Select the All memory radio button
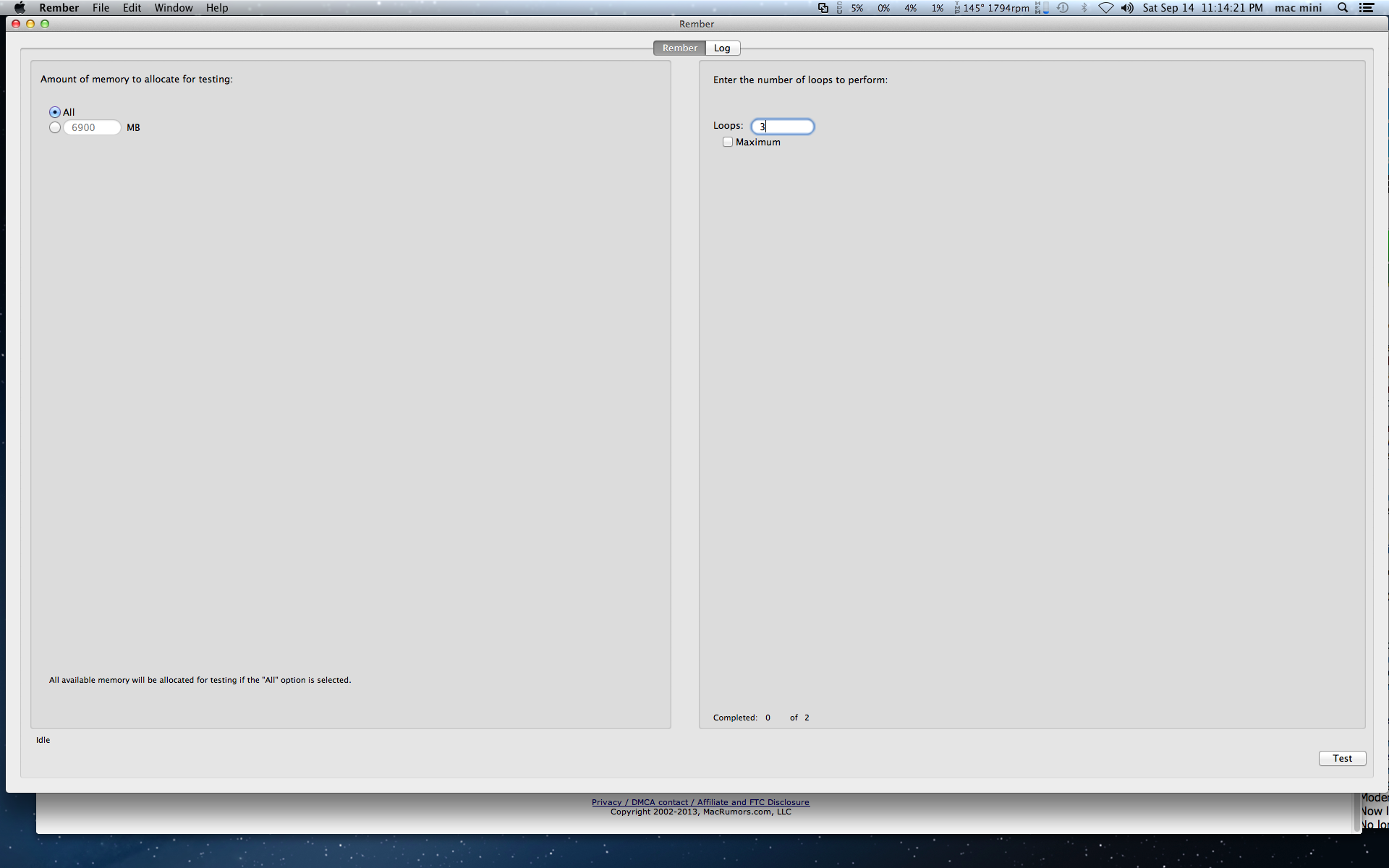The width and height of the screenshot is (1389, 868). [x=55, y=112]
